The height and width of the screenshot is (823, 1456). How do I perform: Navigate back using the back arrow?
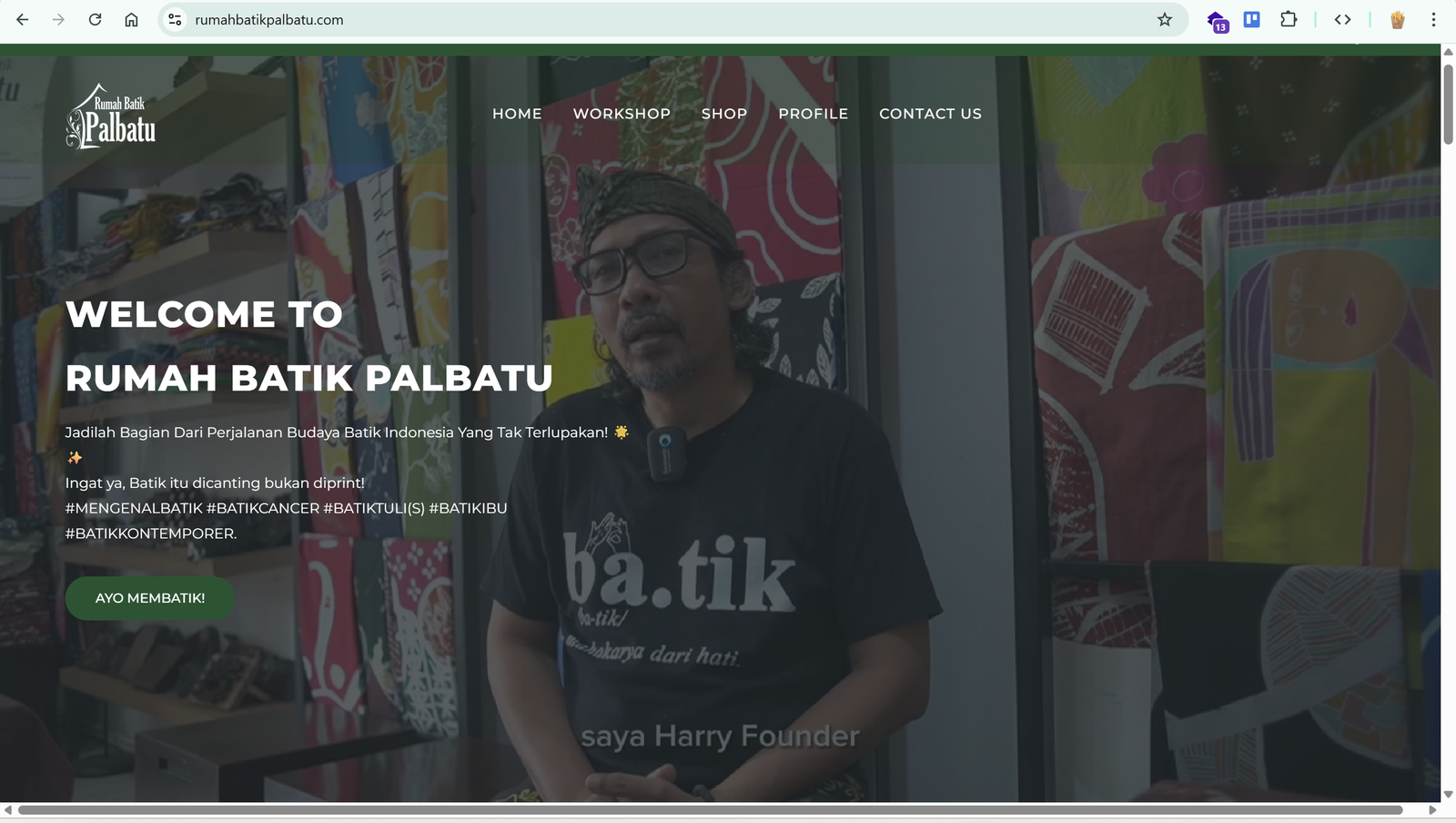pos(22,19)
